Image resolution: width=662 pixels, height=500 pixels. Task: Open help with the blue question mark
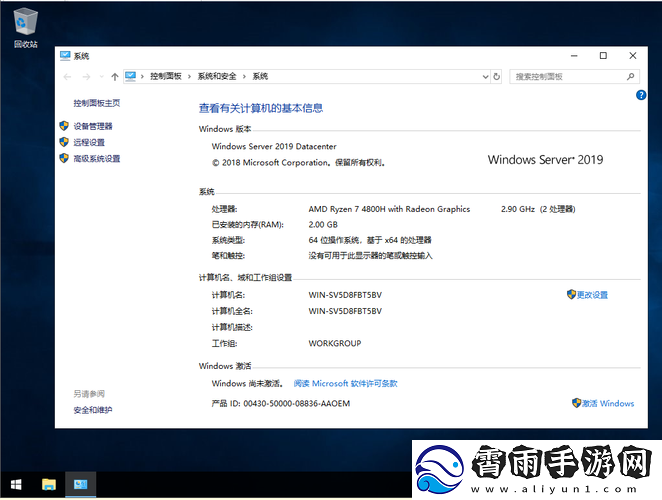coord(640,95)
